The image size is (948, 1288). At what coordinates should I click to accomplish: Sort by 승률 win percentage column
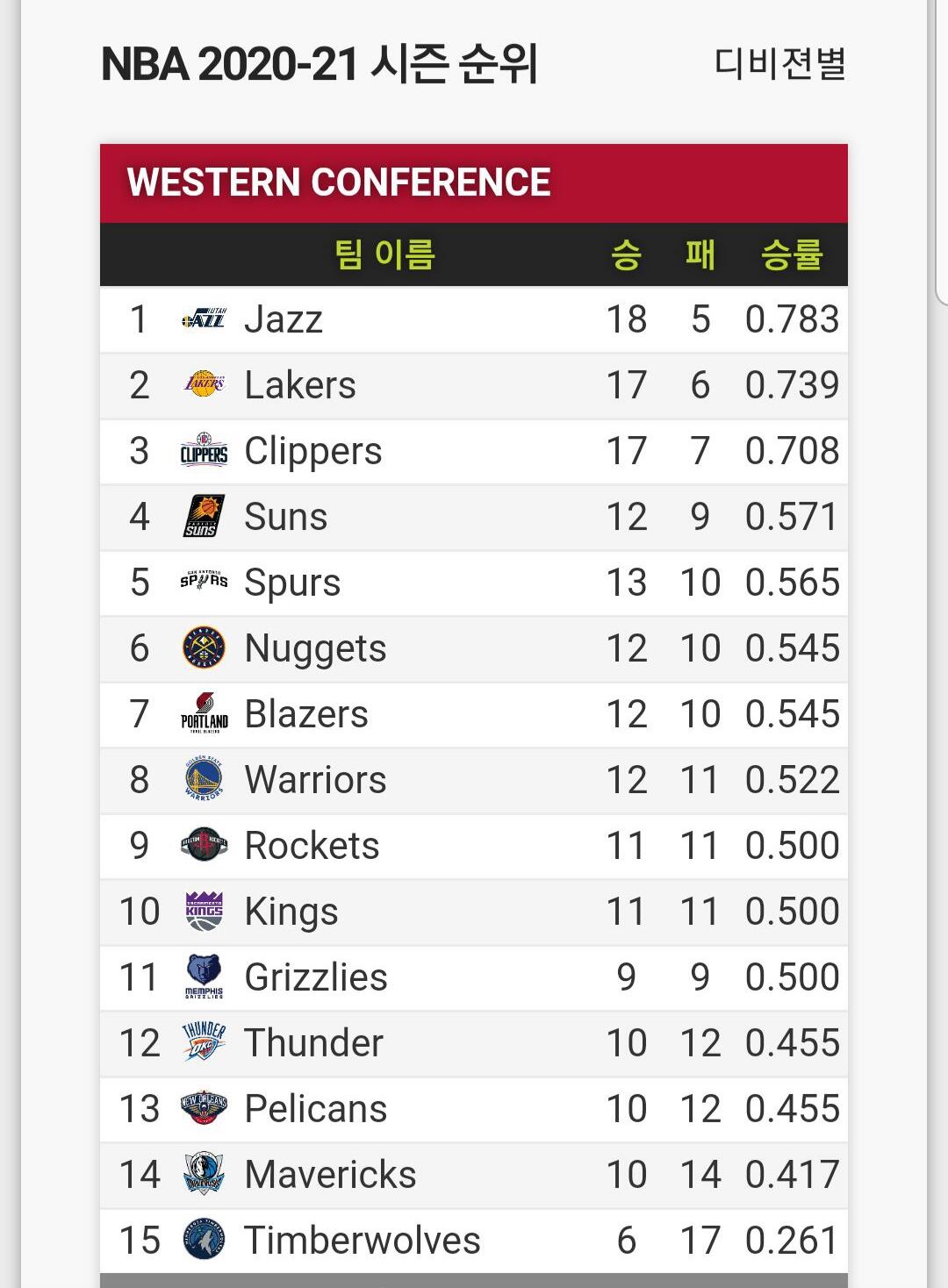792,255
